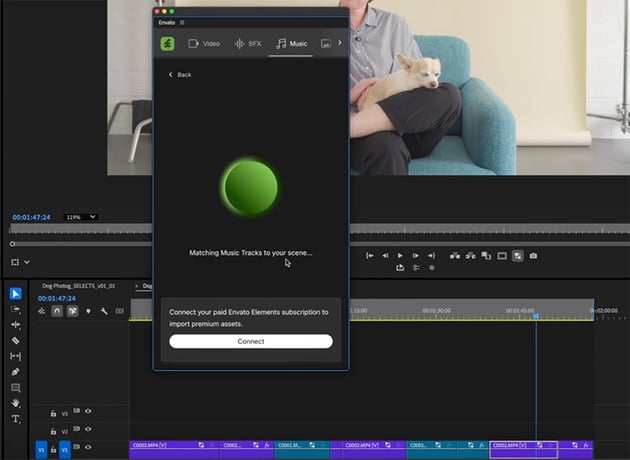Add a marker using the timeline marker icon

pyautogui.click(x=88, y=311)
